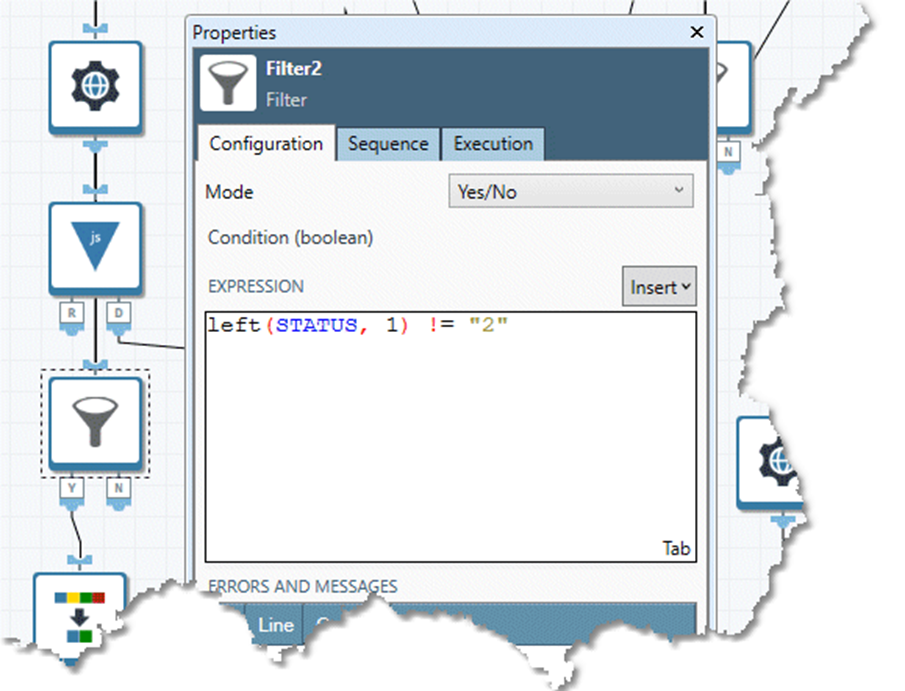Switch to the Configuration tab

coord(266,144)
